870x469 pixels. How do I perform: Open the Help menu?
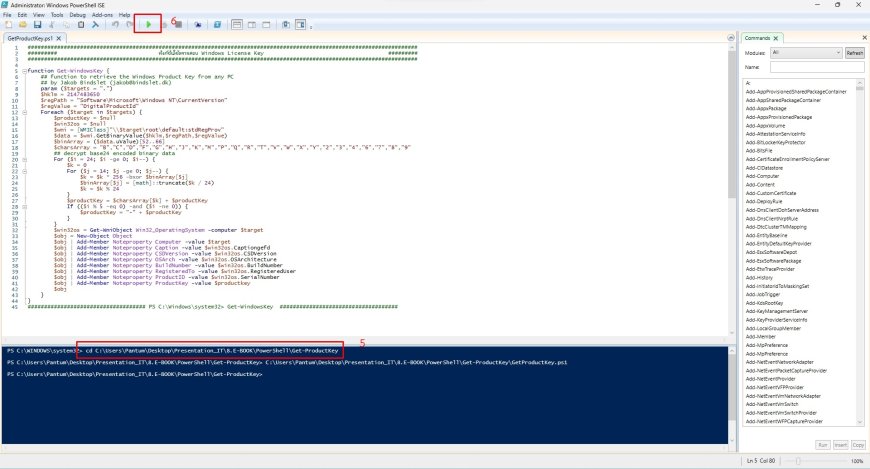[125, 15]
